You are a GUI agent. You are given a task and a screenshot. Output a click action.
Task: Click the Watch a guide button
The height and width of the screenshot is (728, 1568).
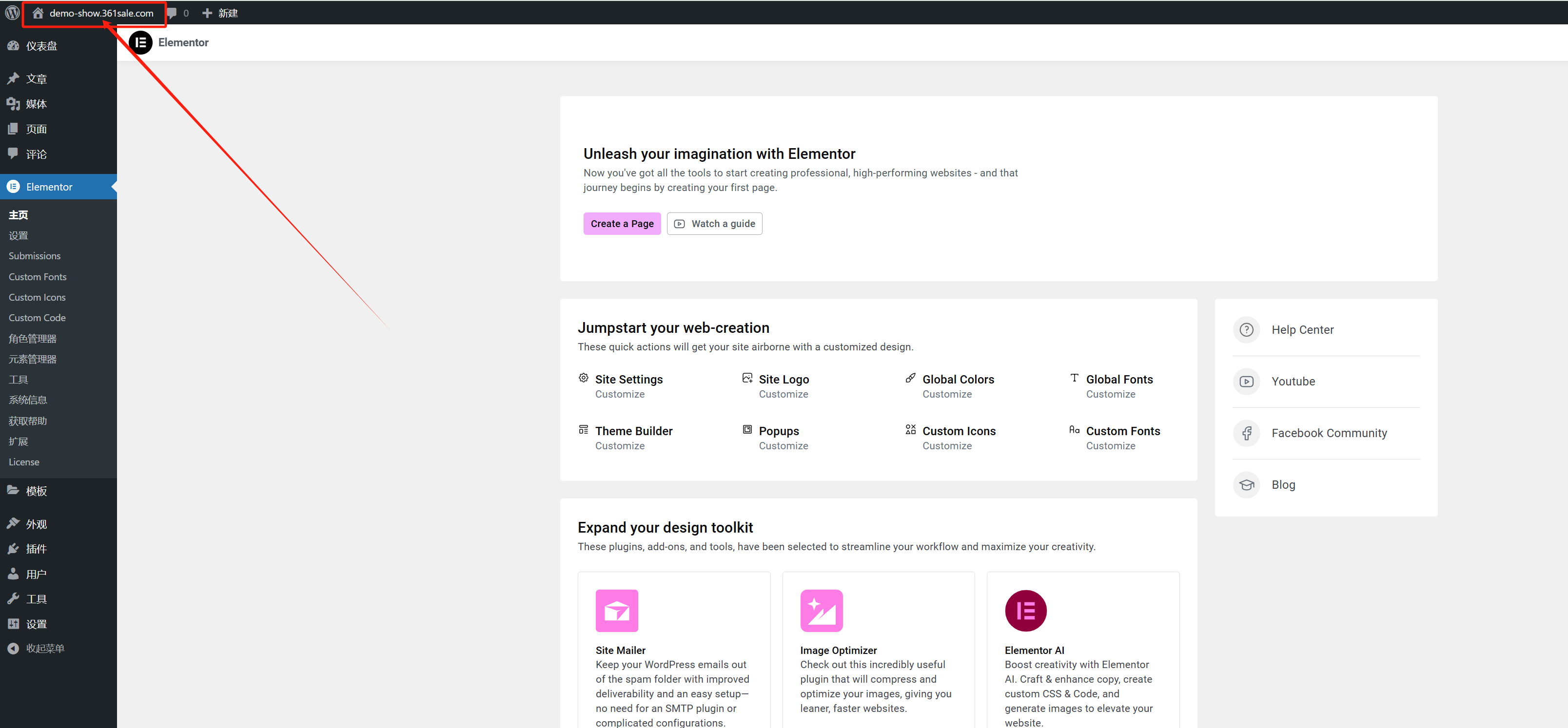pyautogui.click(x=714, y=224)
